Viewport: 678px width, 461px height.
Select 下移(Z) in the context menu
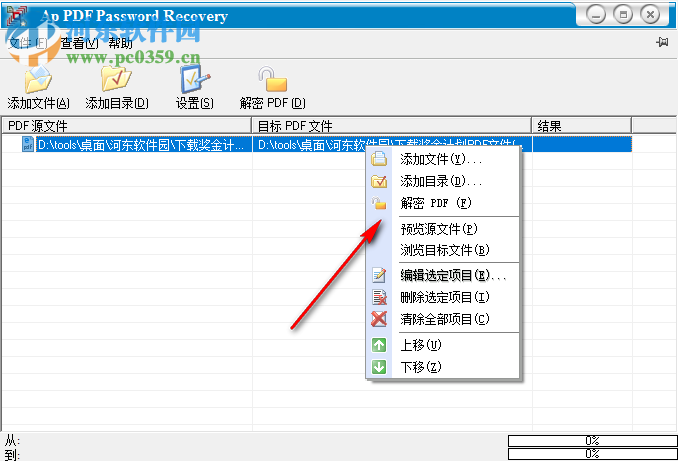click(x=421, y=367)
